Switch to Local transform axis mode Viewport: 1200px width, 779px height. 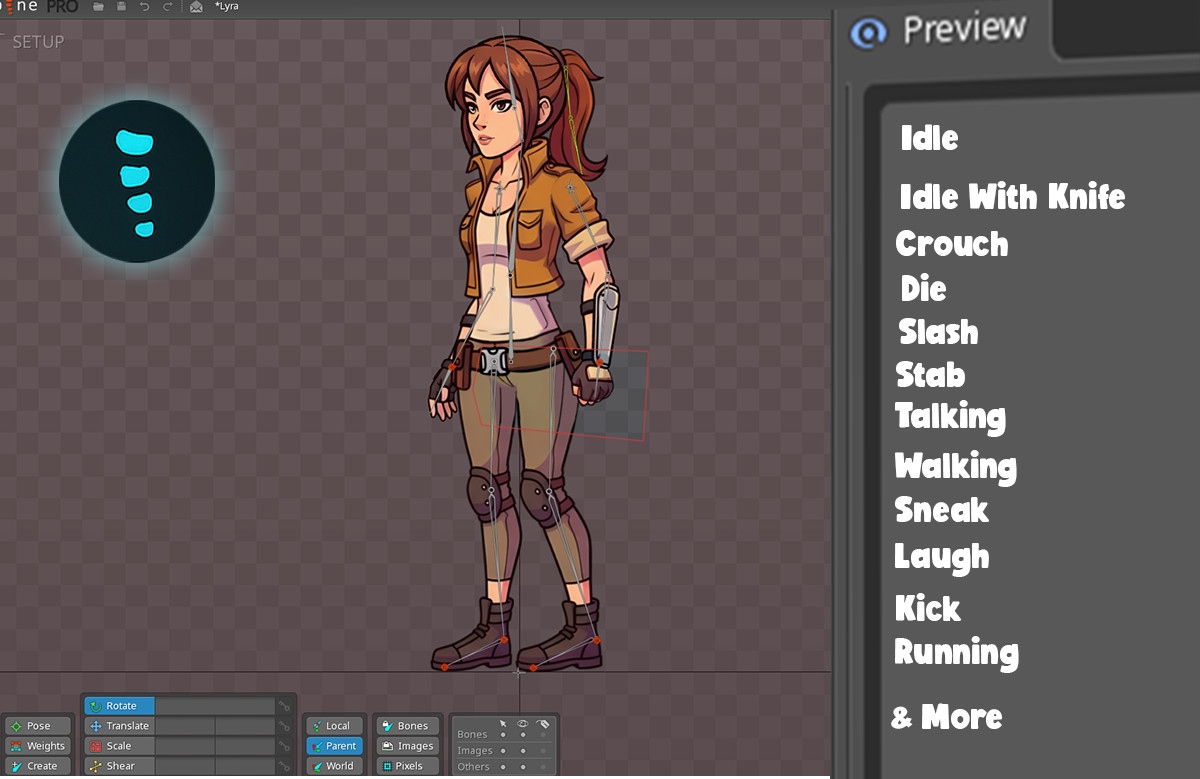334,725
